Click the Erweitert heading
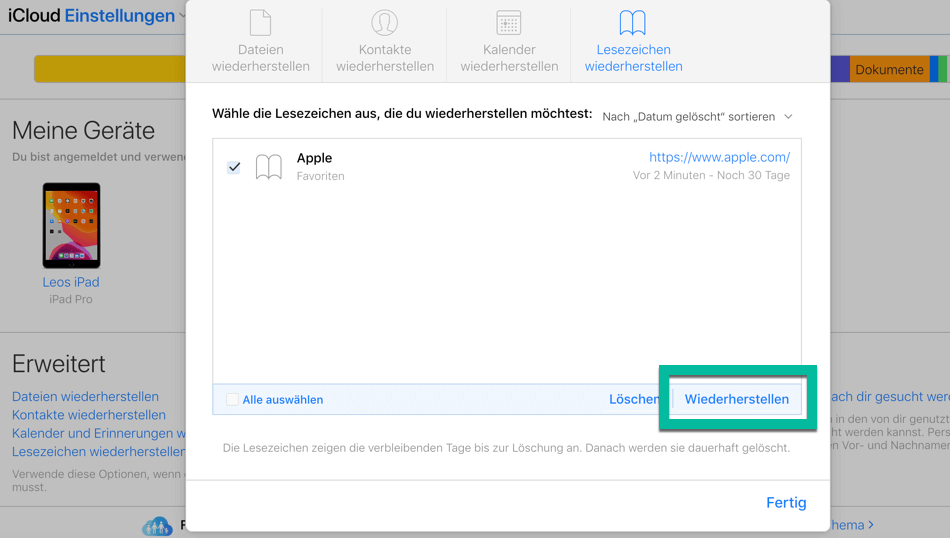 tap(59, 364)
